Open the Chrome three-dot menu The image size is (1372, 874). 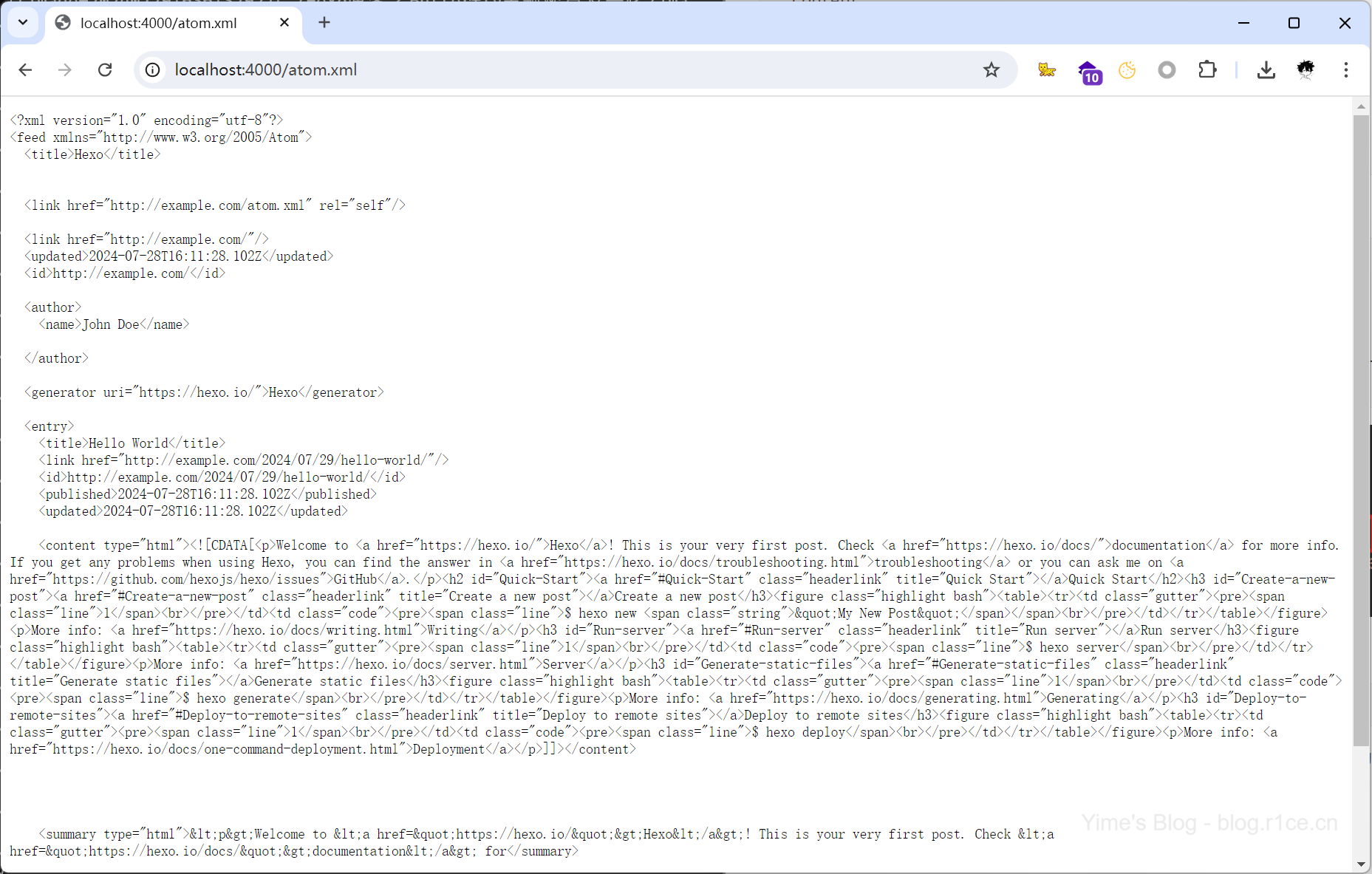(1345, 69)
